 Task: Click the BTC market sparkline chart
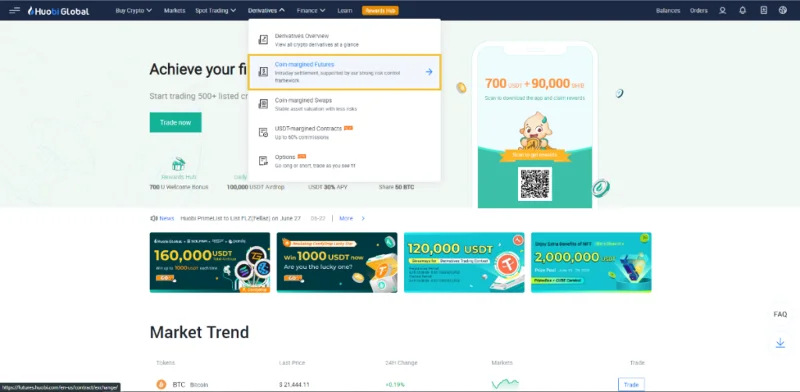click(x=505, y=384)
